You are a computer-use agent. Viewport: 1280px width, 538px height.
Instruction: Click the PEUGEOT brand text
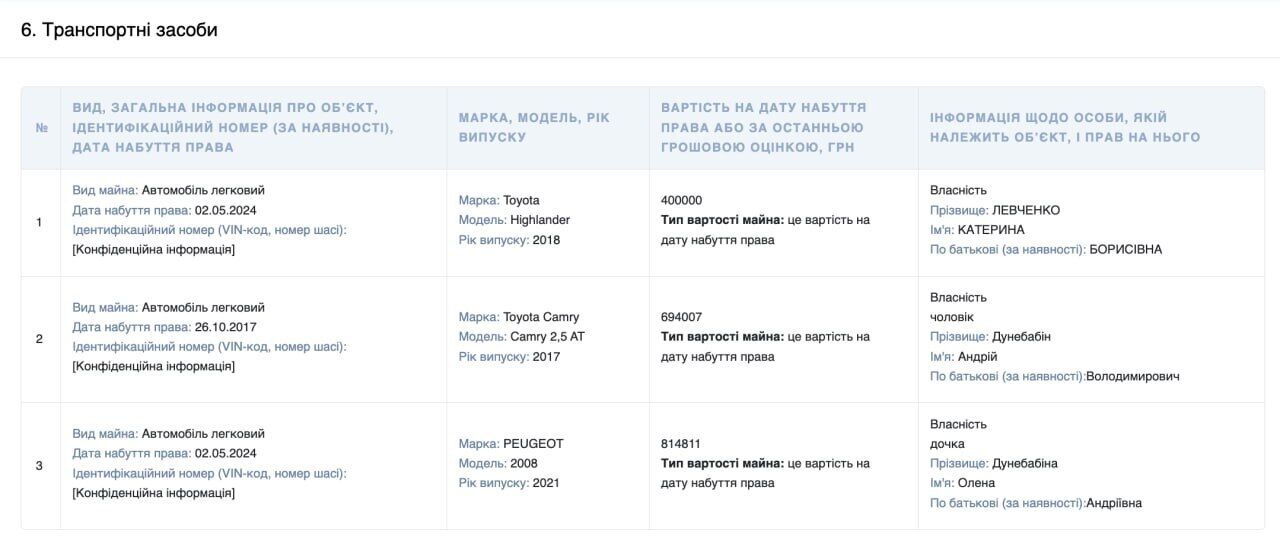click(x=533, y=444)
